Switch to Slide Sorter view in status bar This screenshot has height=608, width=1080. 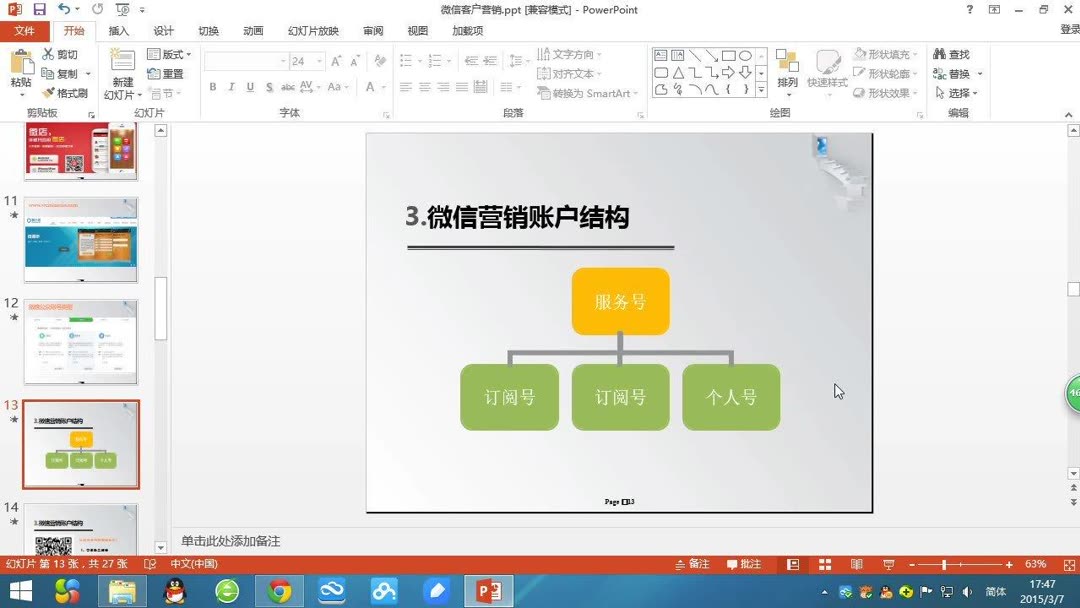point(824,563)
